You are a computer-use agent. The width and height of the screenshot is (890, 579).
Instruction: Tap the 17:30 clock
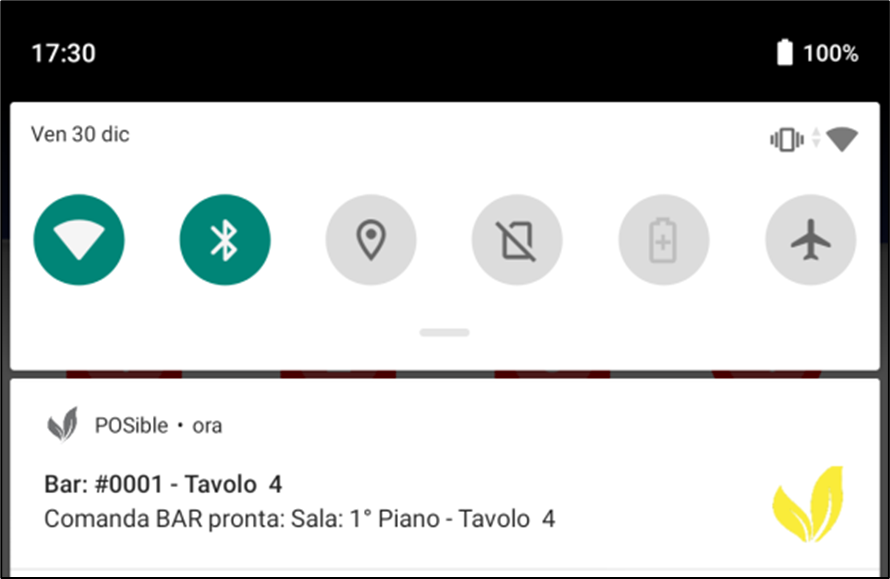point(64,53)
